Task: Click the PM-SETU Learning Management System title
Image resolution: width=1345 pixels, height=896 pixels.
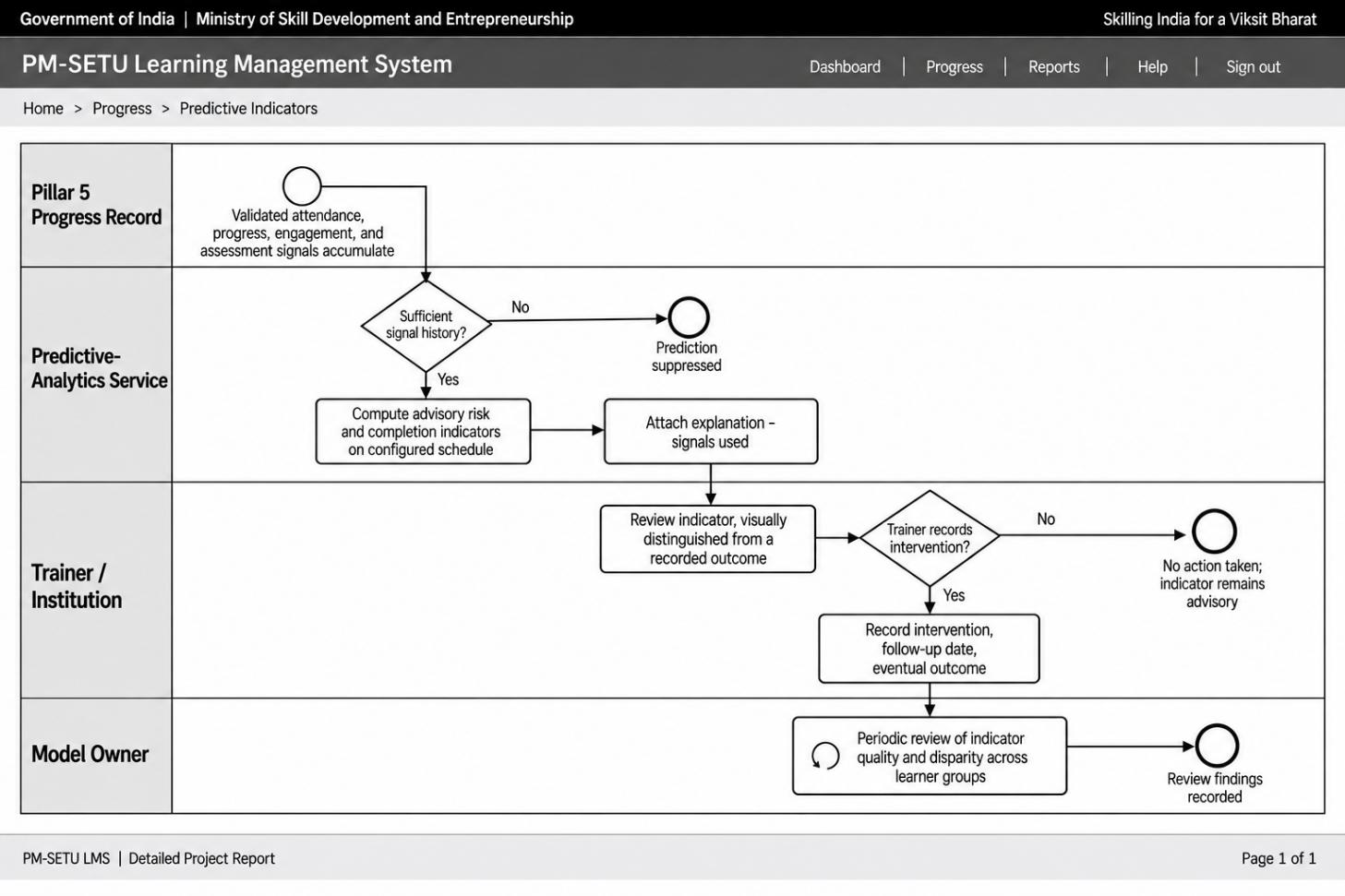Action: [237, 64]
